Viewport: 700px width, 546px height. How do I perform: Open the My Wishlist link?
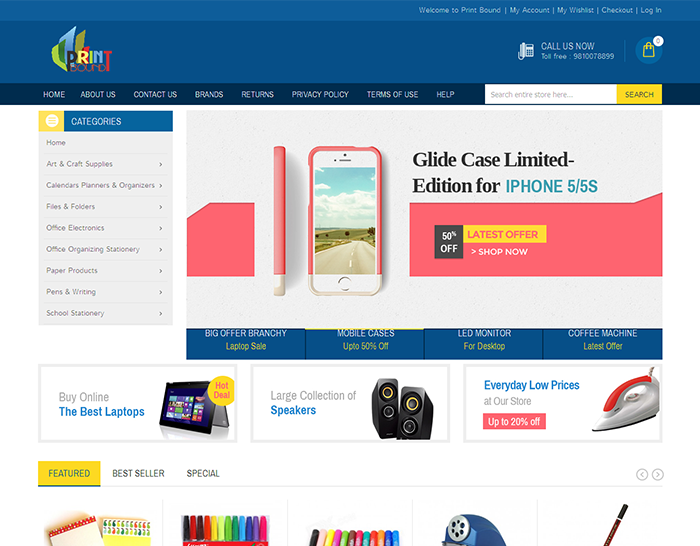(x=575, y=10)
